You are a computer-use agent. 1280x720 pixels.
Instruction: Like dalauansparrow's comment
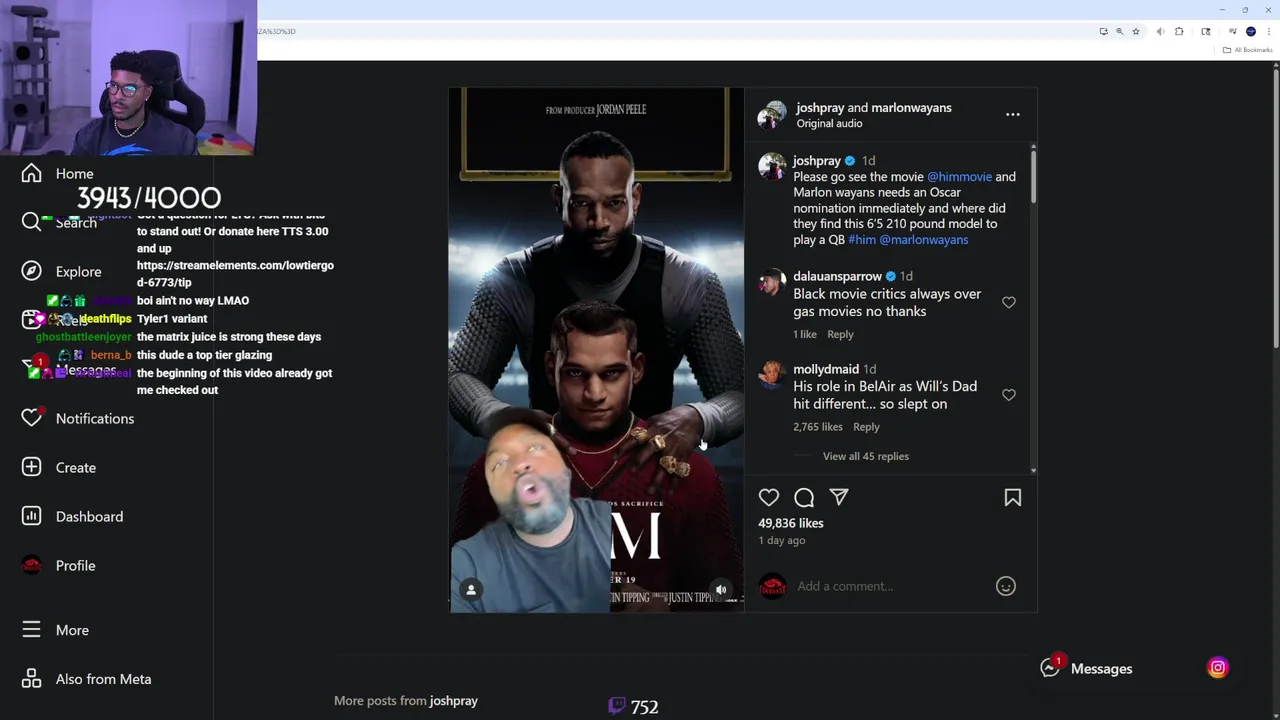click(x=1009, y=302)
